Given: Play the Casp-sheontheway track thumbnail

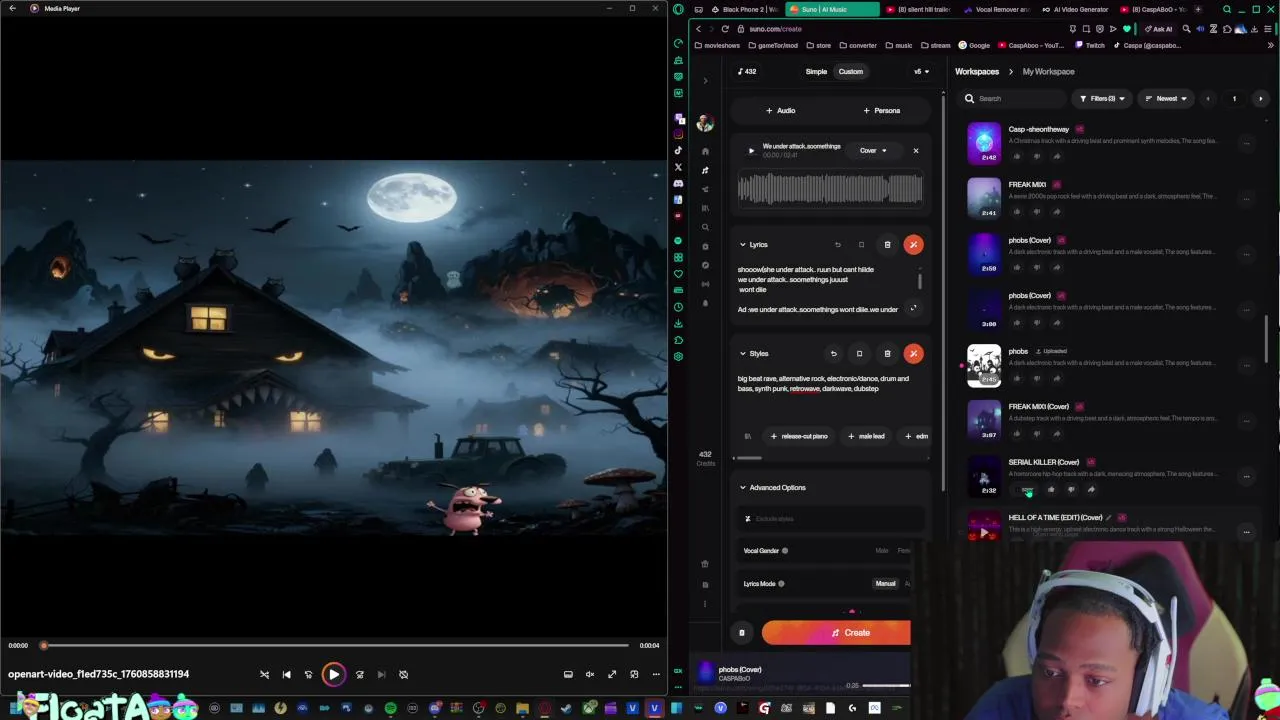Looking at the screenshot, I should tap(984, 143).
